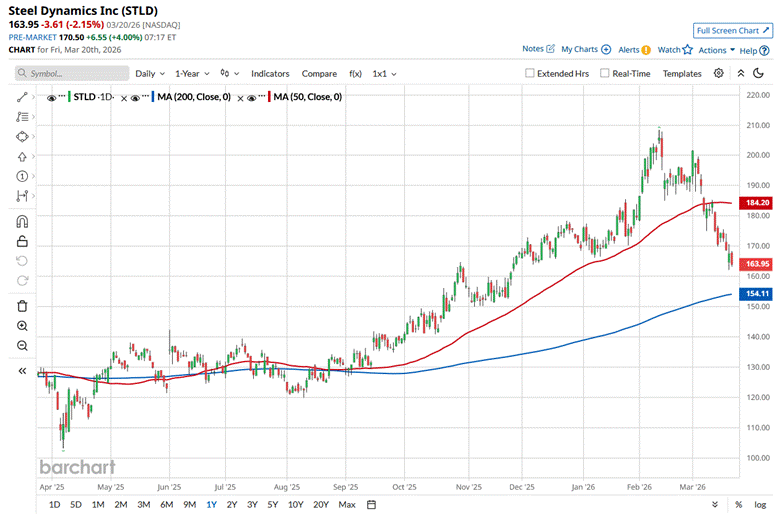Zoom in on the chart

pyautogui.click(x=22, y=326)
